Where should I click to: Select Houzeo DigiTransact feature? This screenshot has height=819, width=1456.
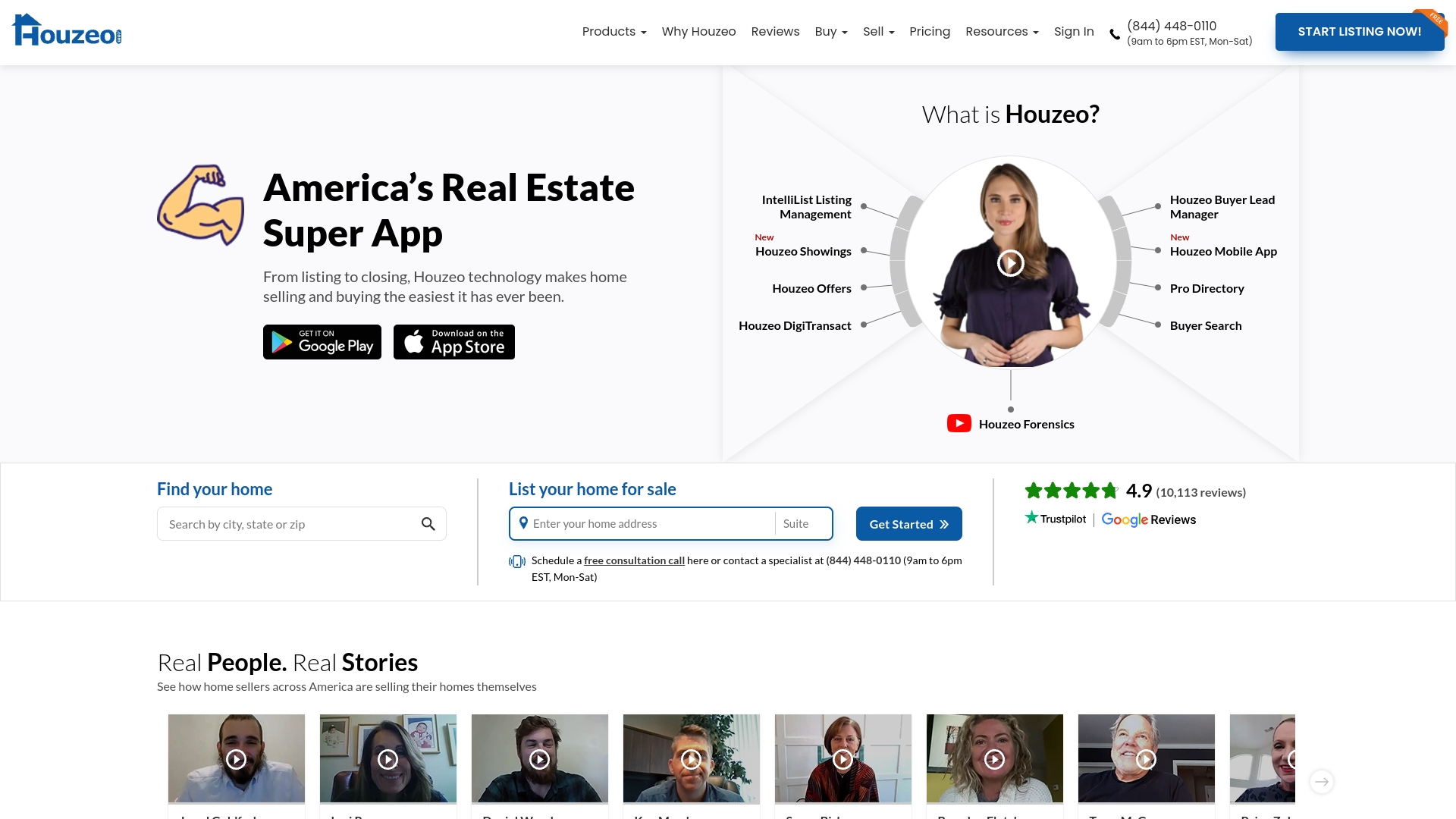[795, 326]
